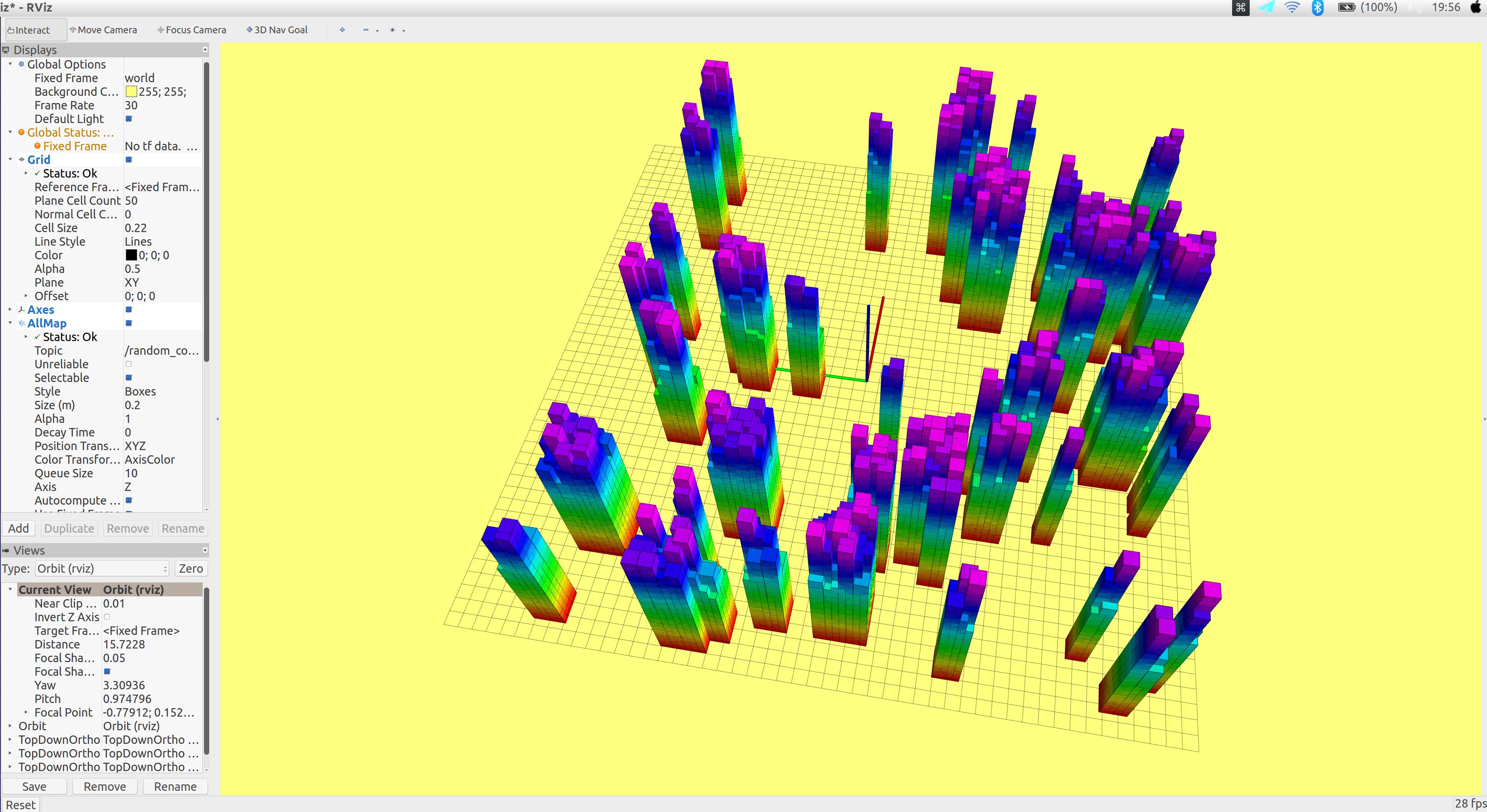Click the plus add-tool icon
The image size is (1487, 812).
coord(342,30)
